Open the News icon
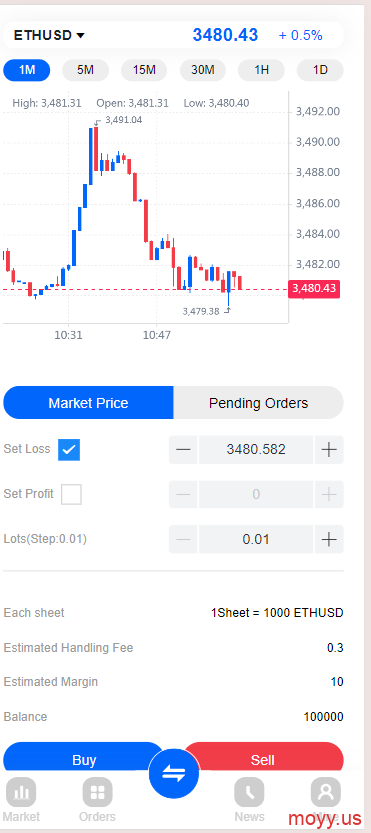This screenshot has height=833, width=371. pos(249,792)
